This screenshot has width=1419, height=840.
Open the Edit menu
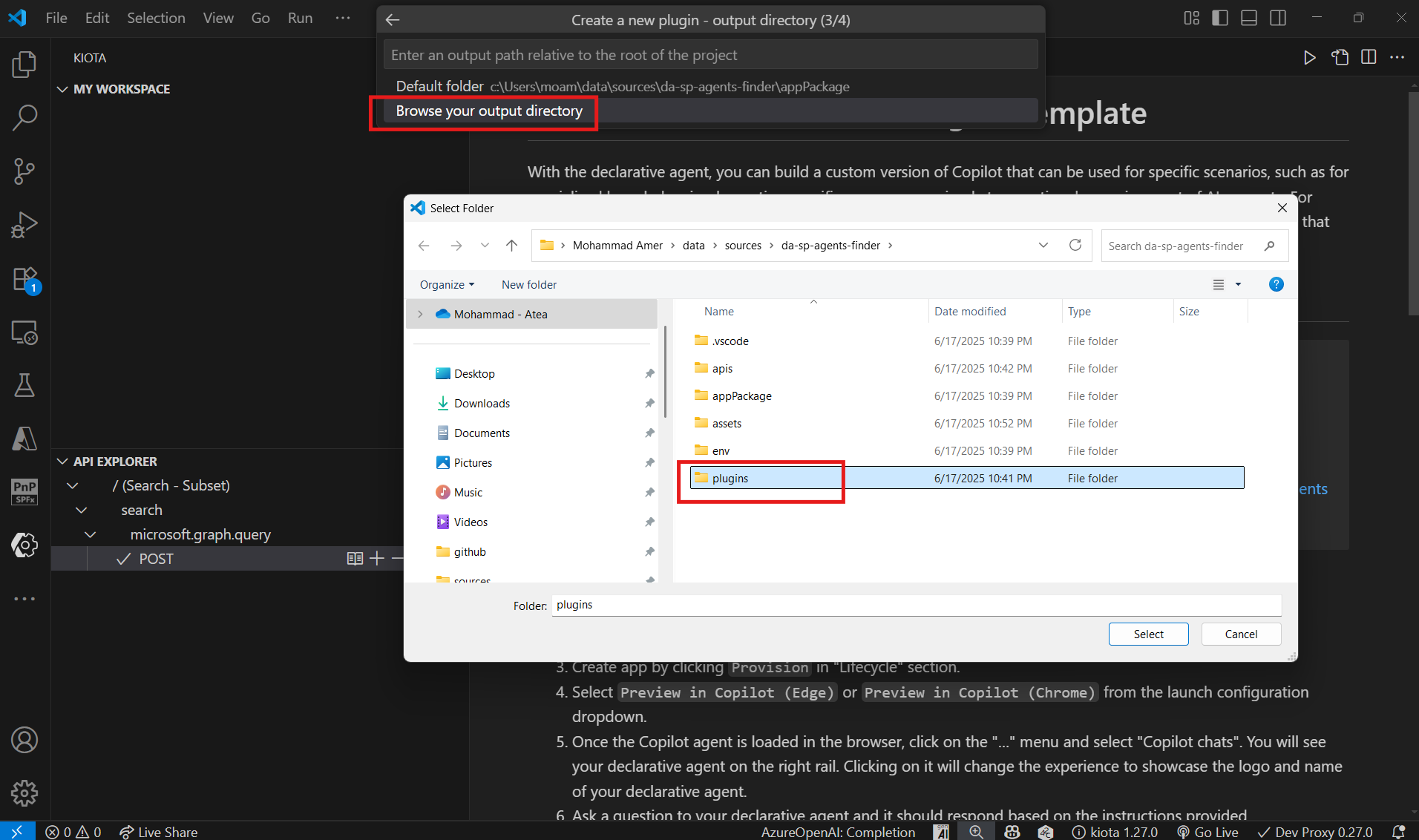tap(97, 18)
